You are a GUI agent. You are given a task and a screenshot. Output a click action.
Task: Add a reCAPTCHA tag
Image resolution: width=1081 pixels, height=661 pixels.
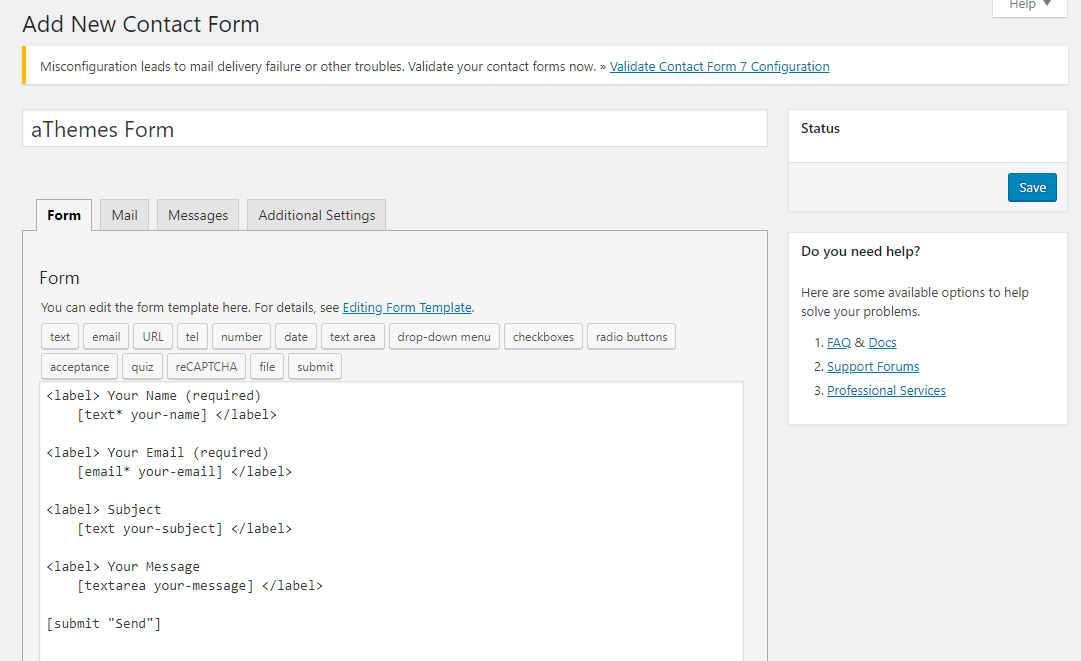click(x=206, y=367)
